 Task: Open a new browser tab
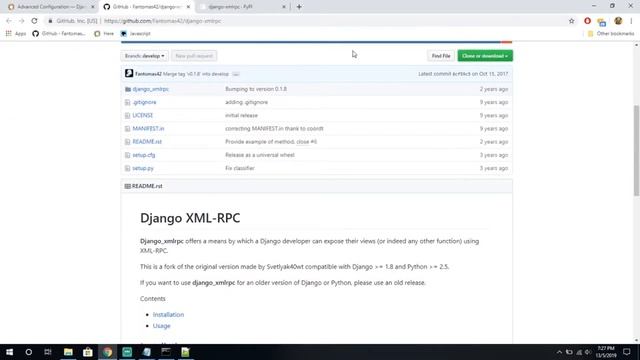click(299, 7)
